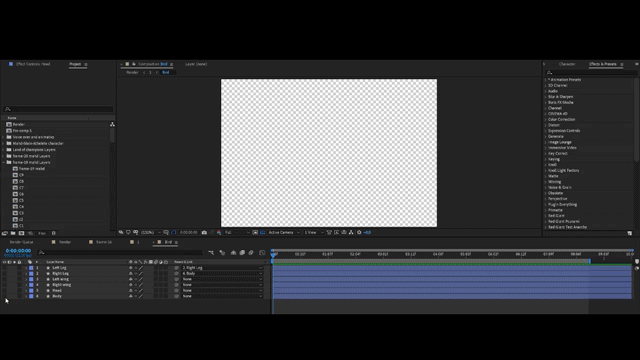This screenshot has width=640, height=360.
Task: Click the Render breadcrumb in composition navigator
Action: point(132,72)
